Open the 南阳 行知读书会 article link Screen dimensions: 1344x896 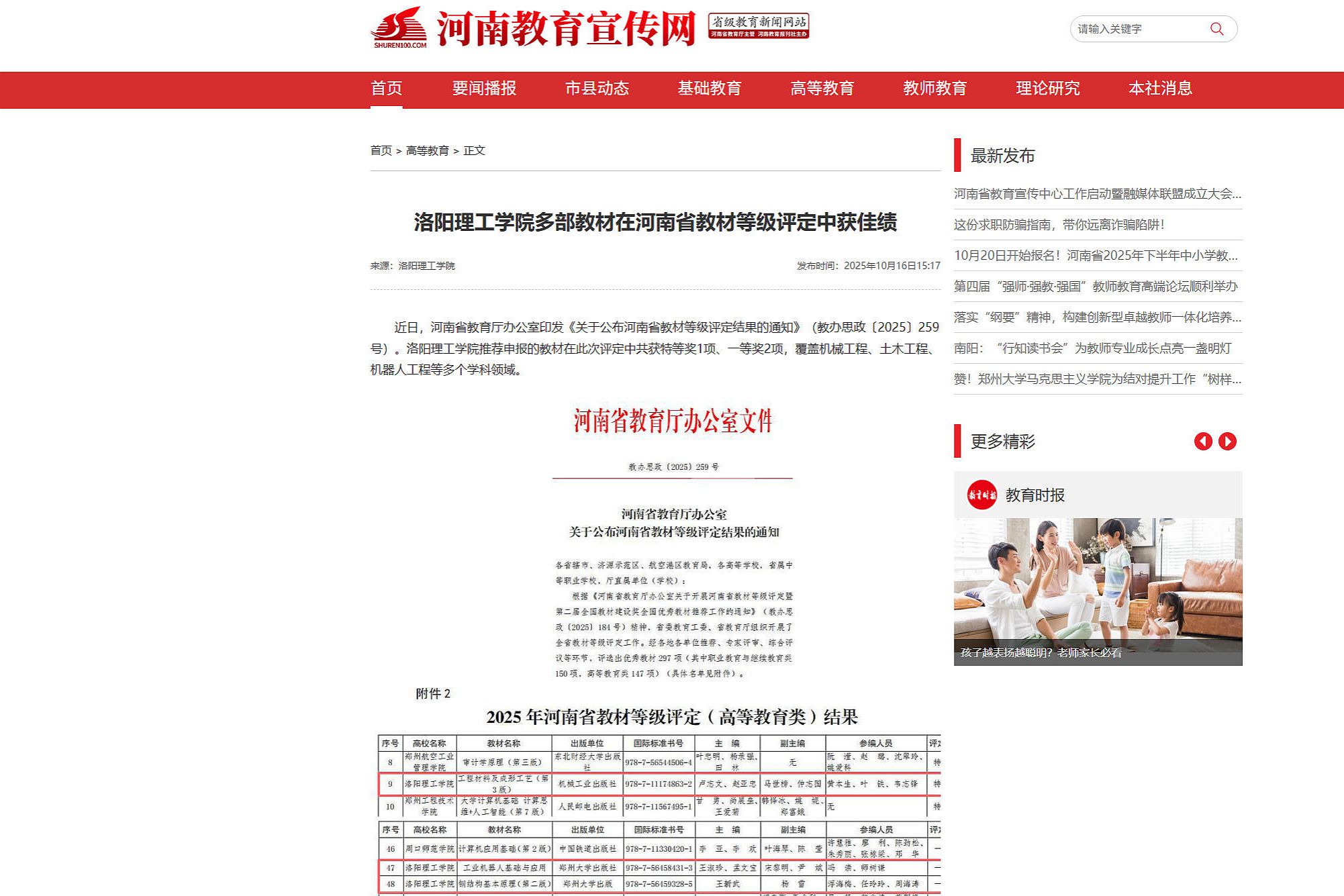click(1092, 348)
